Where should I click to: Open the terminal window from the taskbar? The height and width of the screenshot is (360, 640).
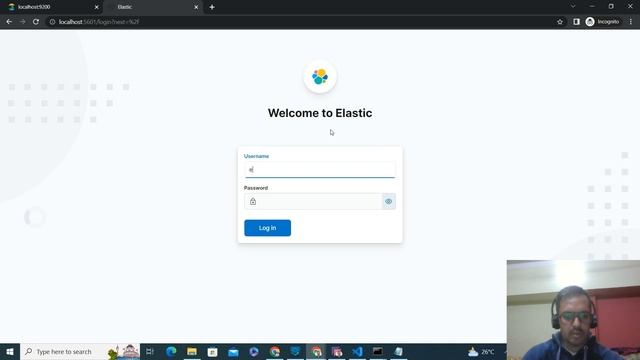[378, 351]
